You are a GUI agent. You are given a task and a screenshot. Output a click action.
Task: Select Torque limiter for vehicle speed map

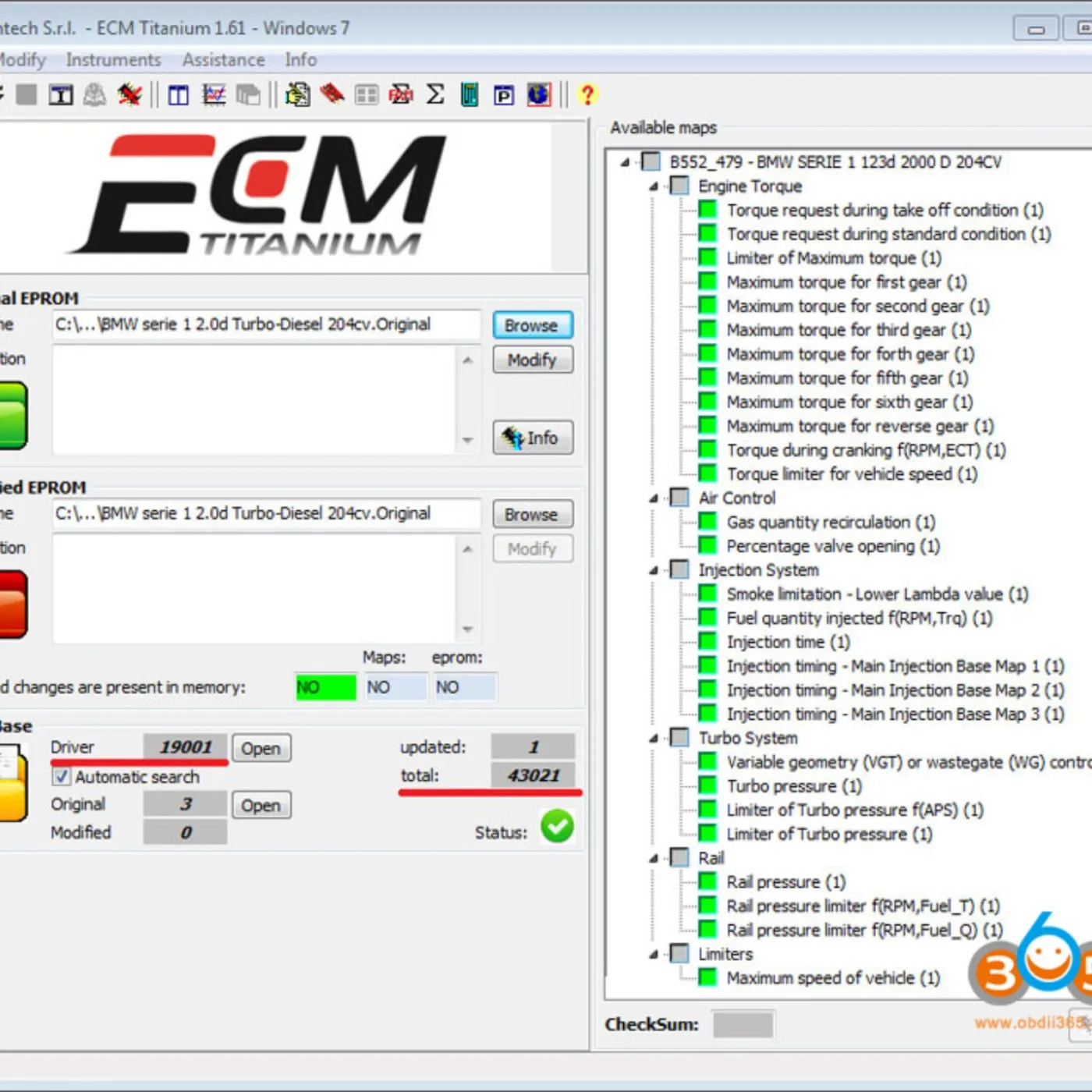click(x=852, y=474)
